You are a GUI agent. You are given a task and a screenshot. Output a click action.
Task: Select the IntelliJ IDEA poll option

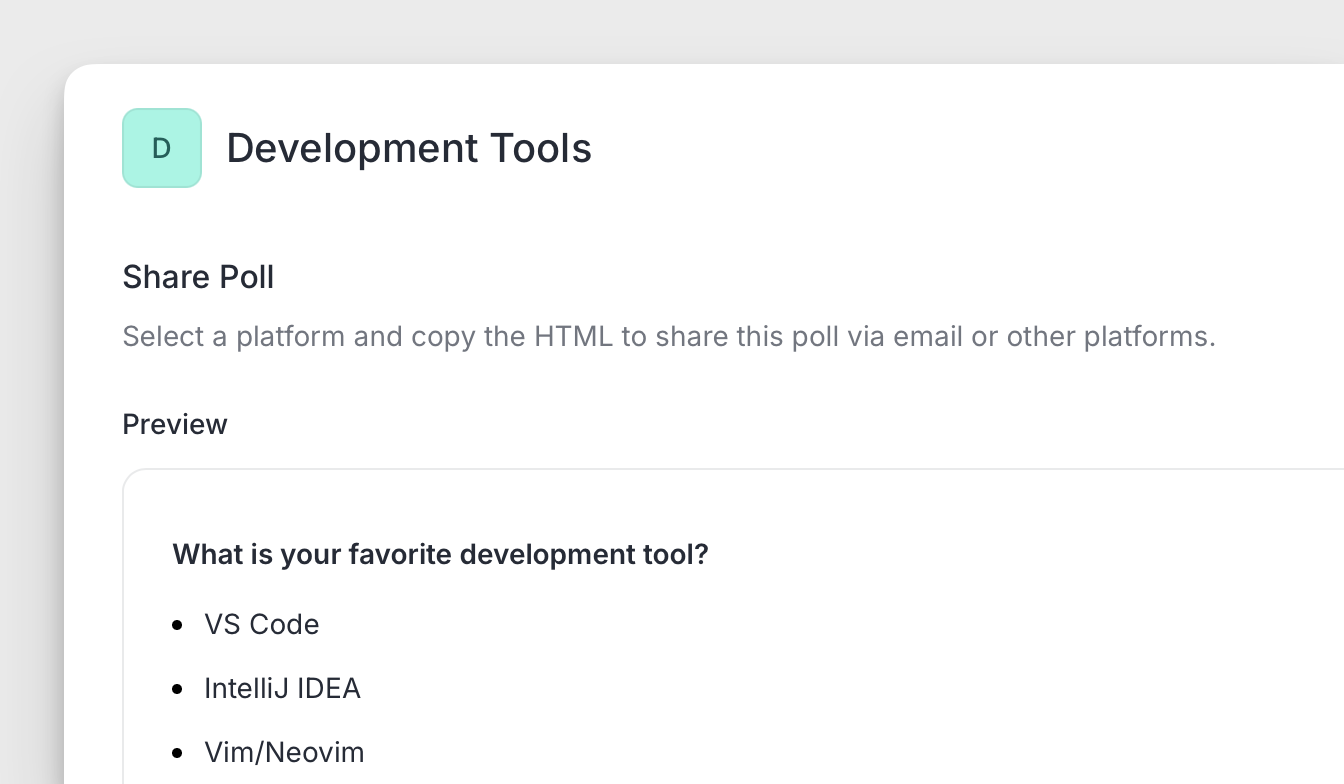click(282, 688)
